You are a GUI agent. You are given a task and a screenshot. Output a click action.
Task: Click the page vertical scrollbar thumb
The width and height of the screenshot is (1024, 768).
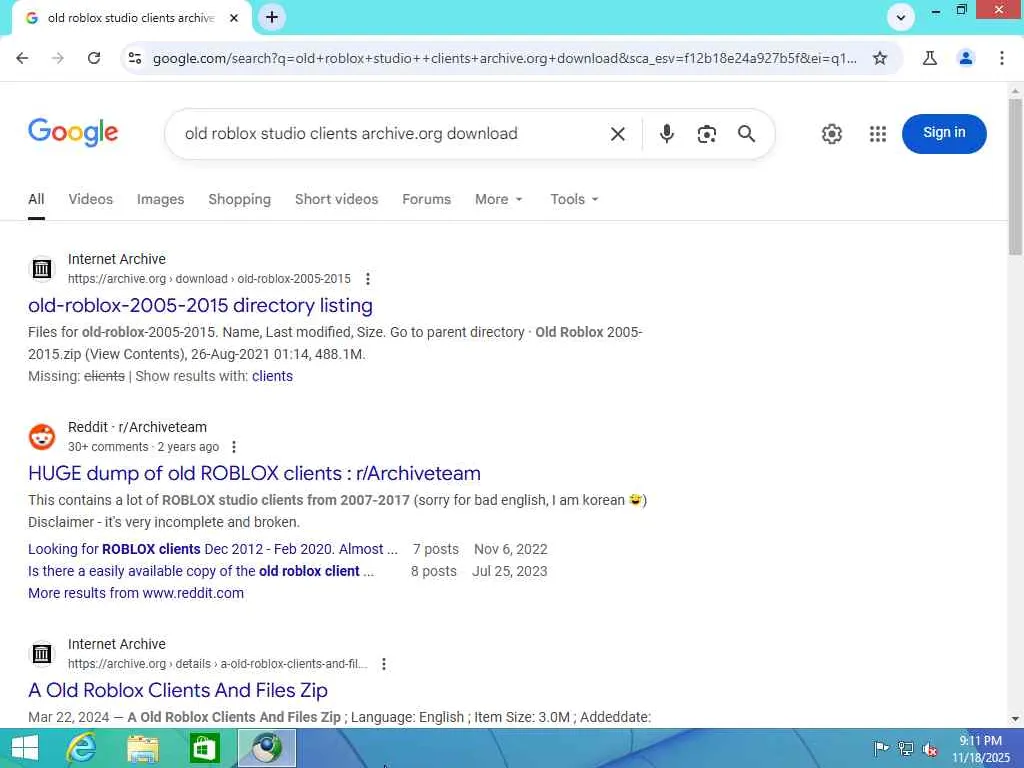tap(1015, 176)
